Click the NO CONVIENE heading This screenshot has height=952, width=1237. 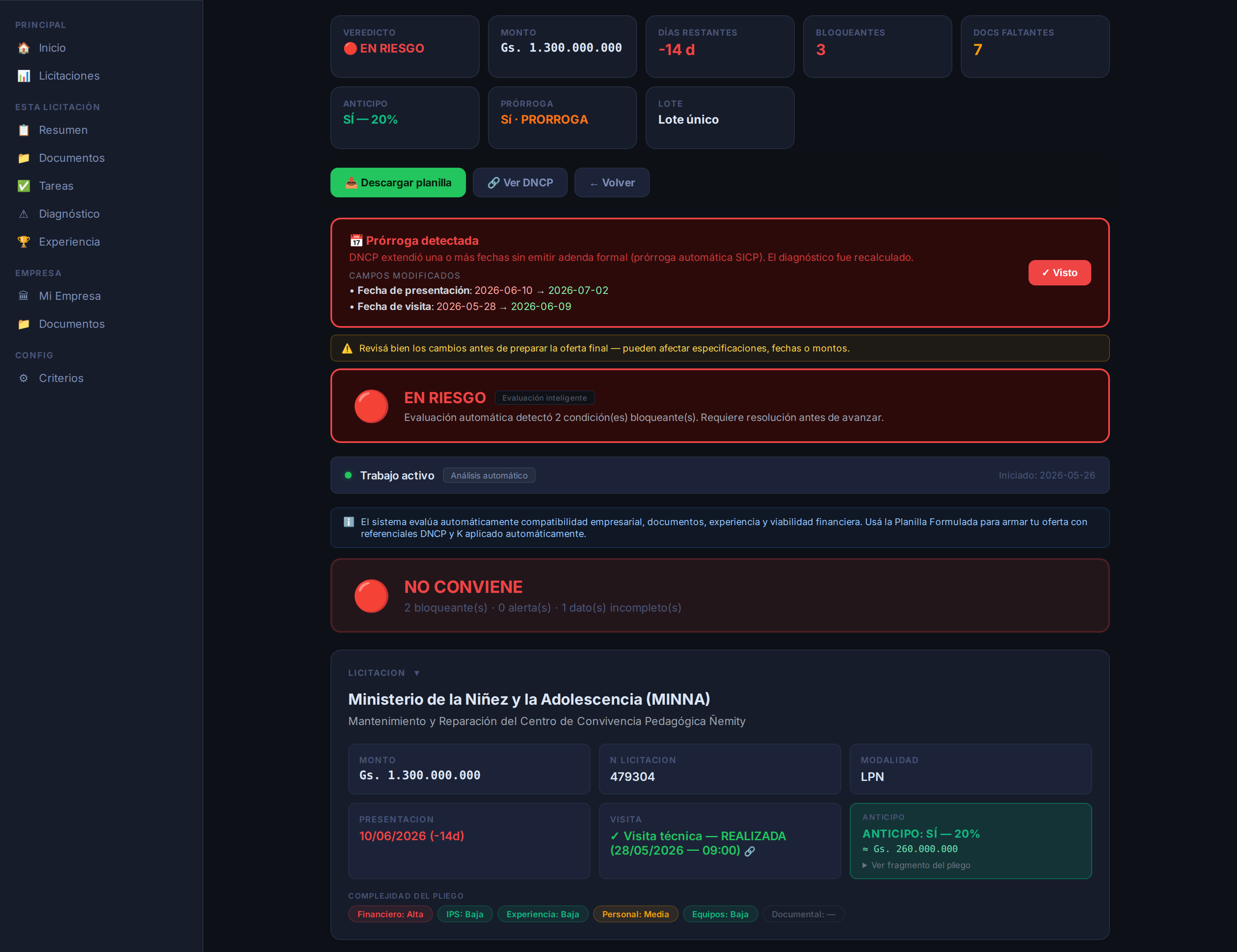point(463,587)
